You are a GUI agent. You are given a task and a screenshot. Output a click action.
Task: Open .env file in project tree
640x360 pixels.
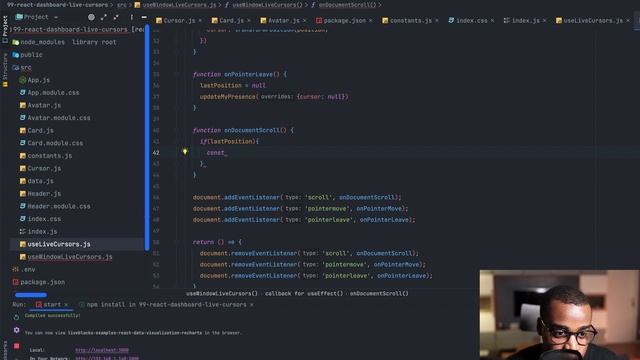pos(28,270)
